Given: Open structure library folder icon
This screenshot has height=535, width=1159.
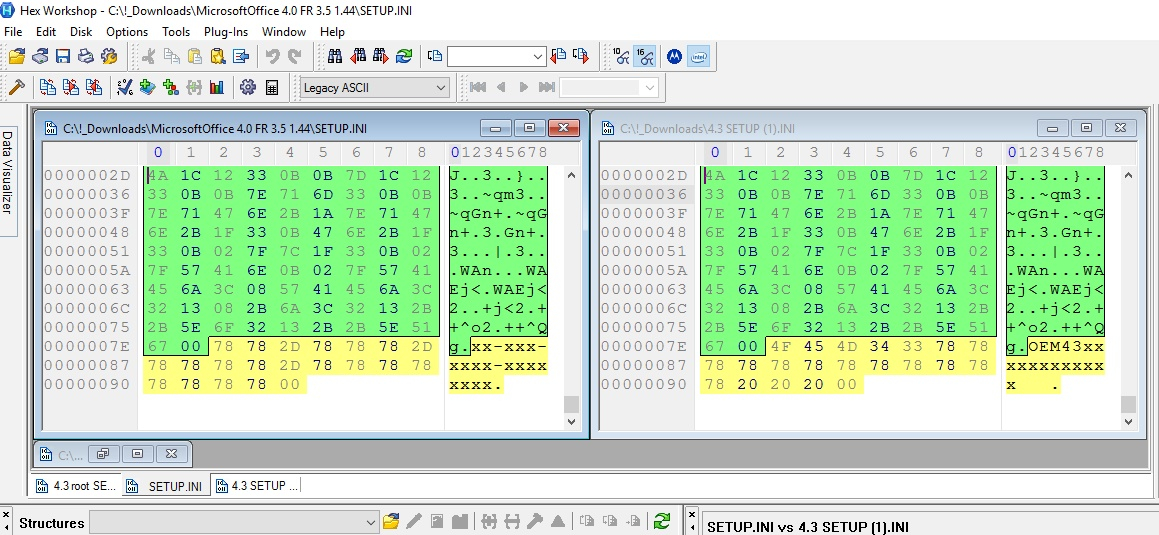Looking at the screenshot, I should [391, 521].
